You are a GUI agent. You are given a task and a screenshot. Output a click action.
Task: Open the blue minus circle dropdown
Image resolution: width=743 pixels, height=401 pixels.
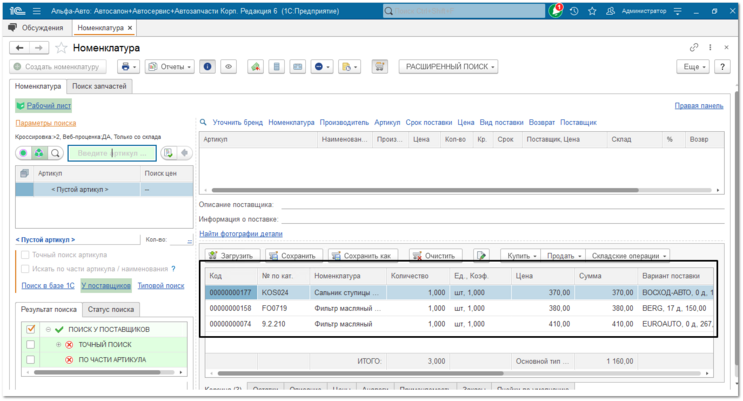322,67
